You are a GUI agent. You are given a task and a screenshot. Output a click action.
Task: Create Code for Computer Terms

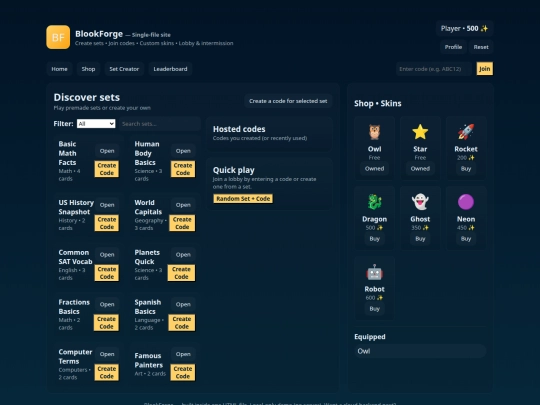click(107, 372)
